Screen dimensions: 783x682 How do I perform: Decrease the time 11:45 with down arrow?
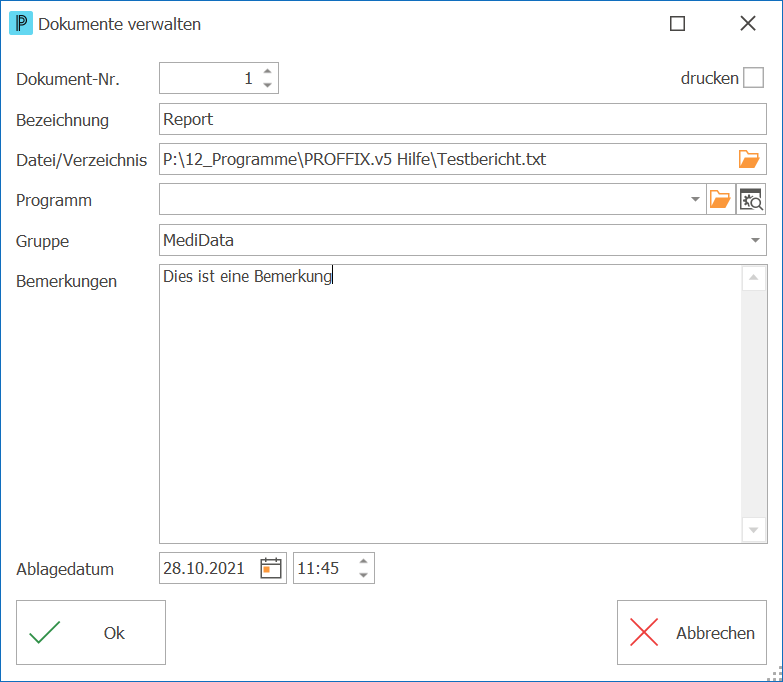click(364, 575)
